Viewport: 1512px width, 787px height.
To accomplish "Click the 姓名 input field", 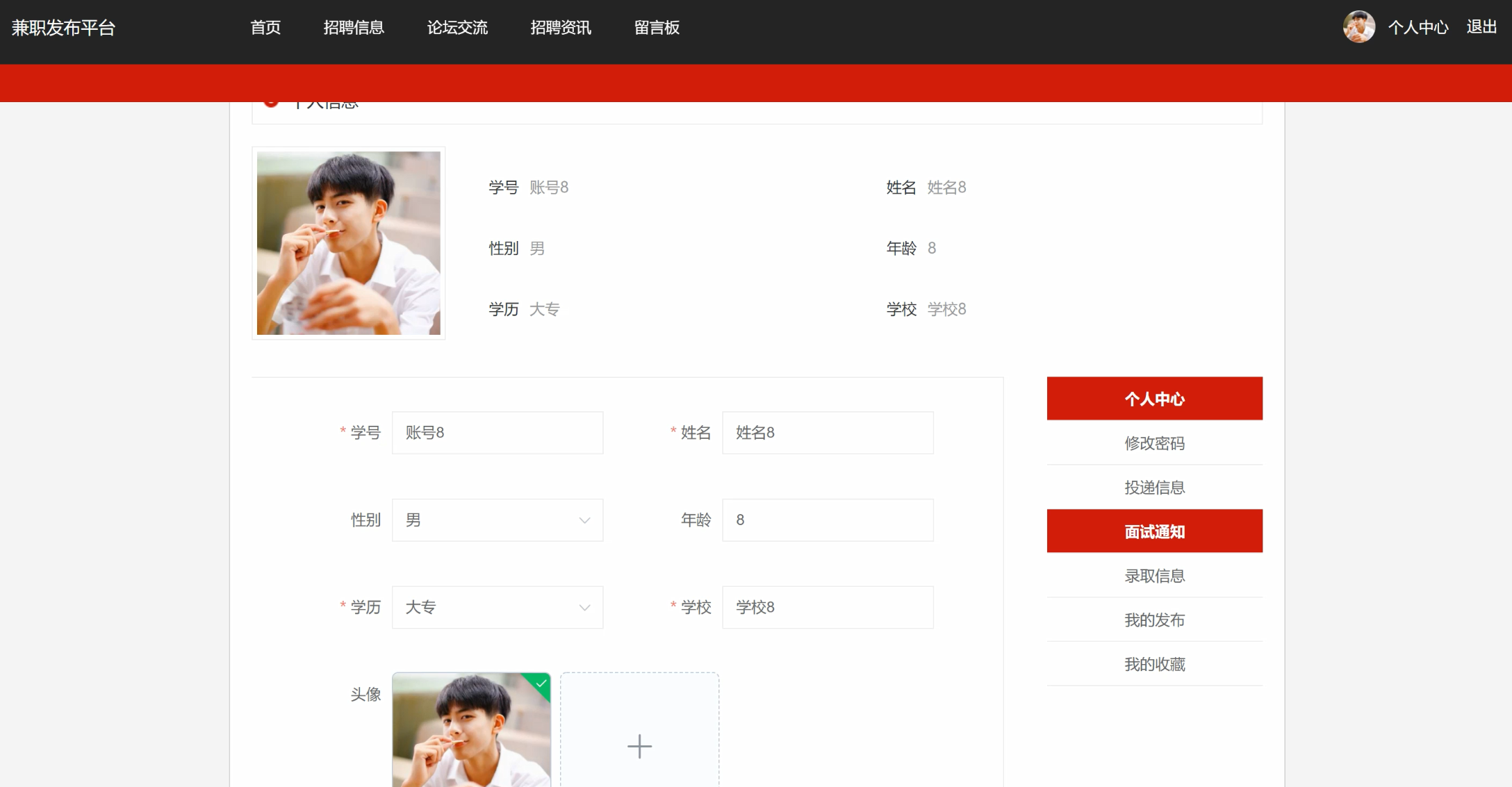I will click(x=828, y=433).
